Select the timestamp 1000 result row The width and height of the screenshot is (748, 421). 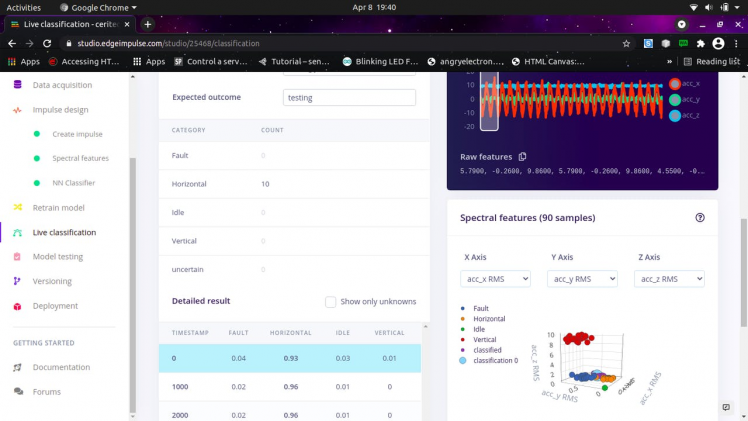coord(290,387)
